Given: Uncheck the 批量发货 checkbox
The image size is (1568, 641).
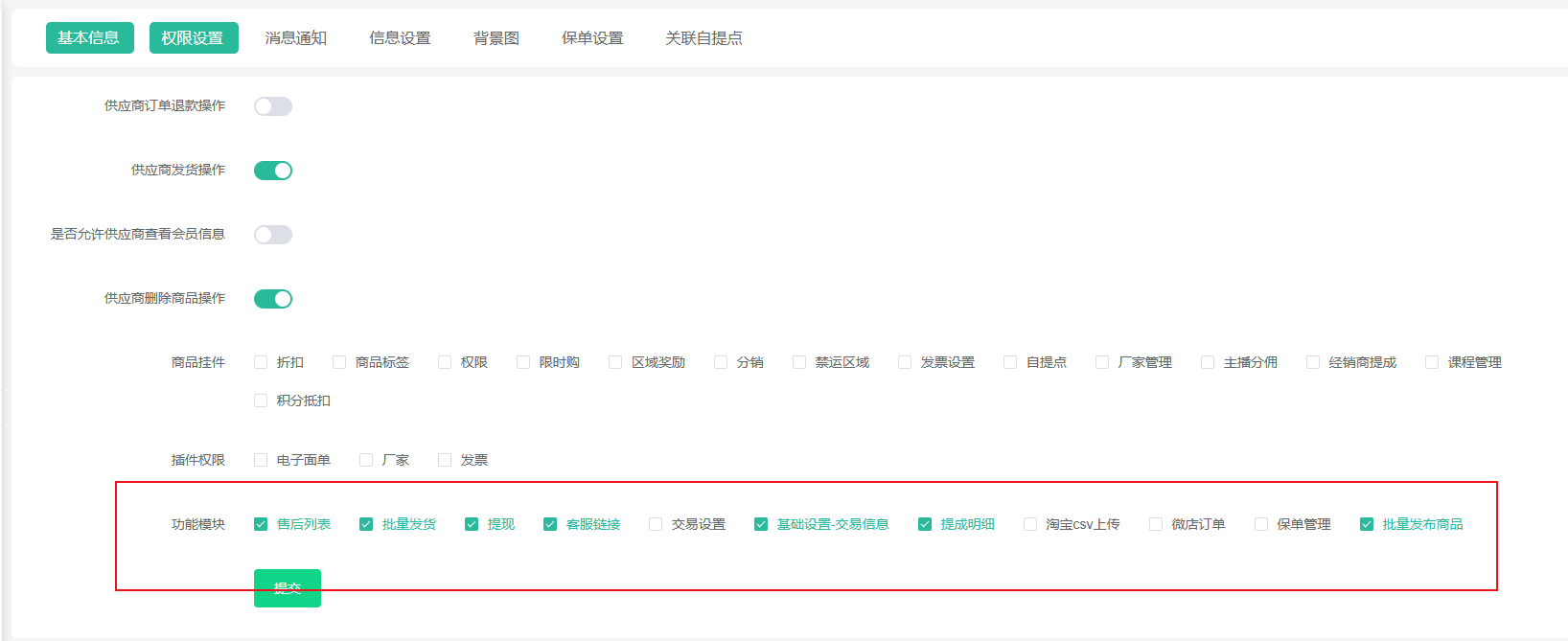Looking at the screenshot, I should (x=366, y=524).
